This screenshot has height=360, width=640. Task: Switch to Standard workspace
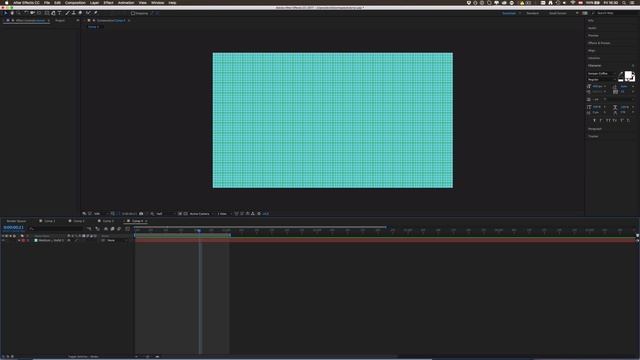pyautogui.click(x=532, y=13)
